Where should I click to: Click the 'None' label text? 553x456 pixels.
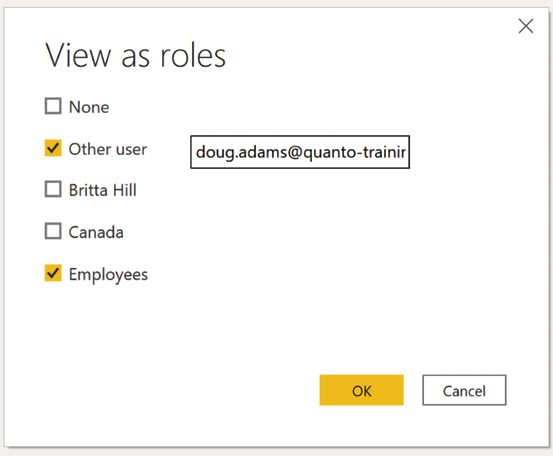point(89,107)
